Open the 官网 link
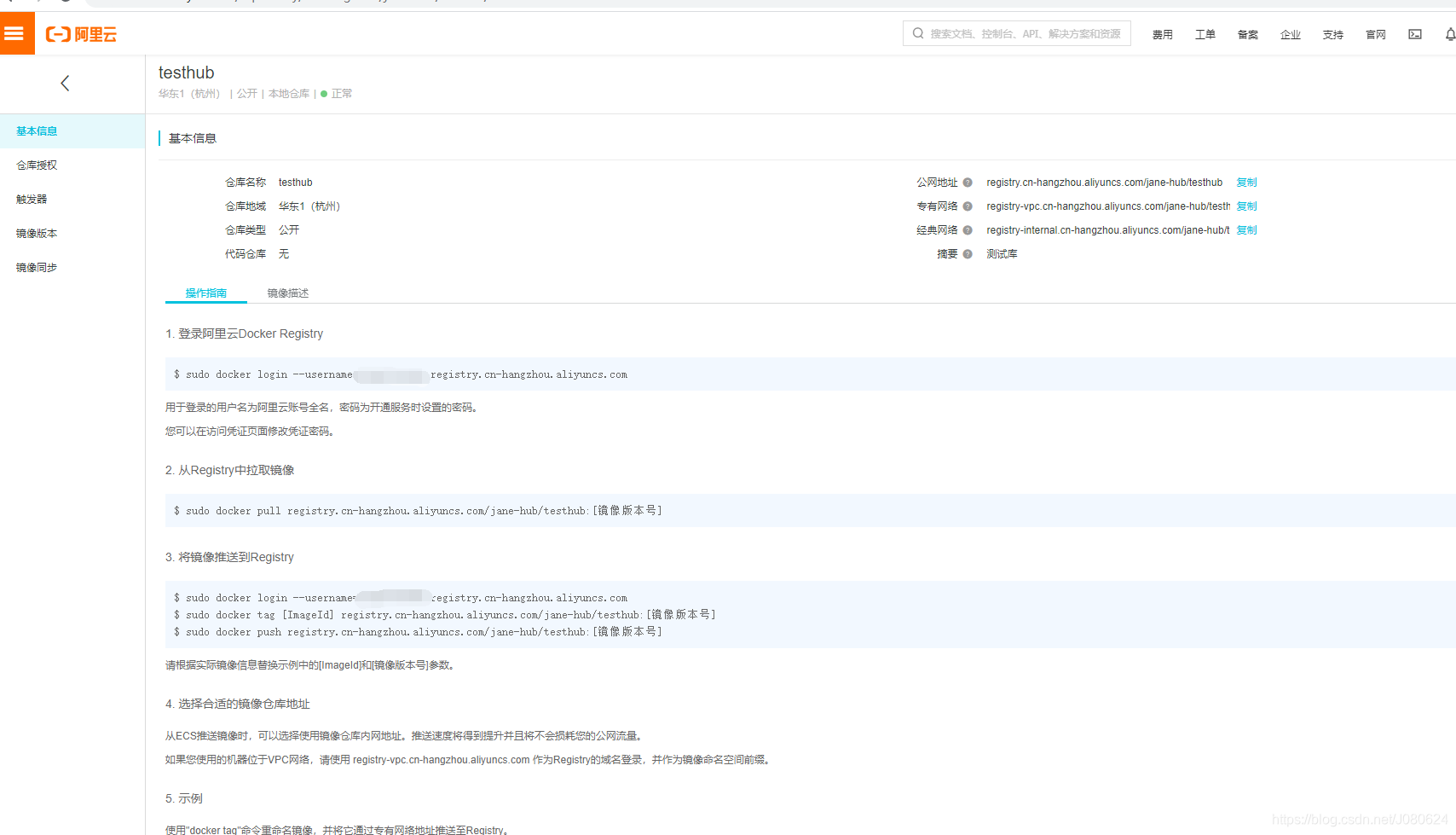Image resolution: width=1456 pixels, height=835 pixels. click(1376, 35)
